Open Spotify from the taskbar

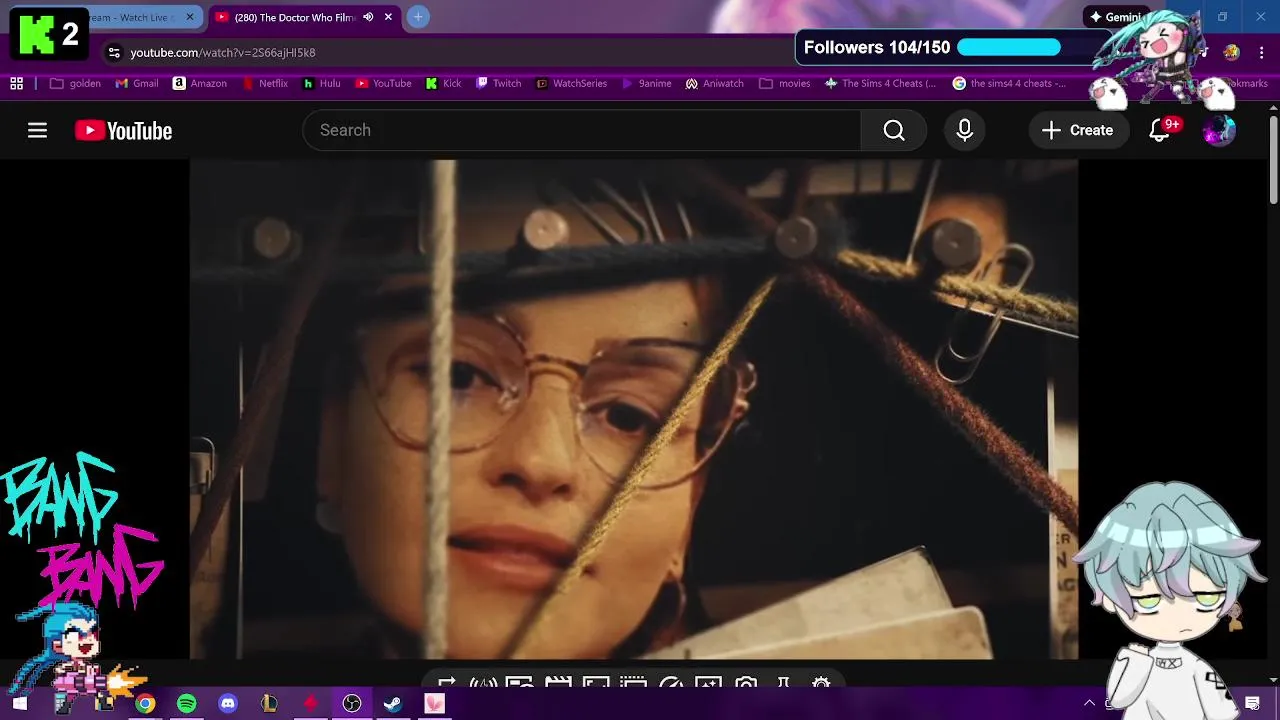pyautogui.click(x=187, y=704)
